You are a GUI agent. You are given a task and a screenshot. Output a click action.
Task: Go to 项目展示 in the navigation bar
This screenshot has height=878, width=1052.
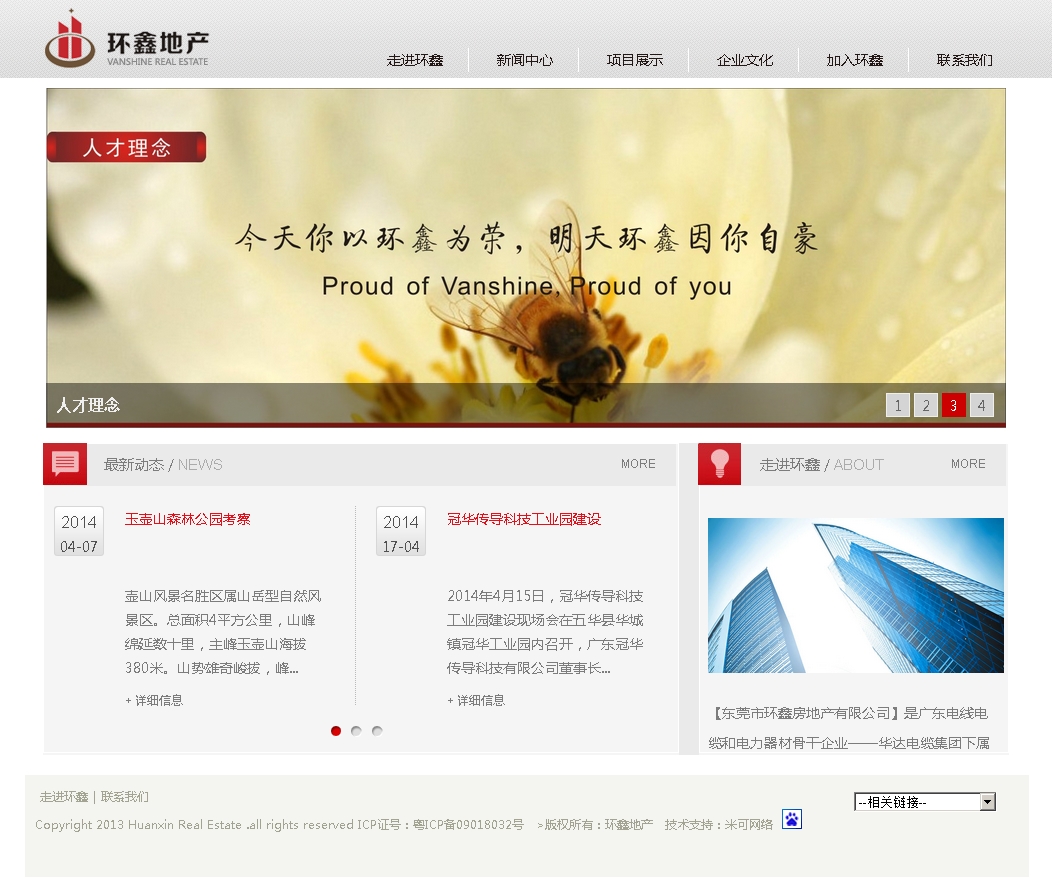coord(635,60)
